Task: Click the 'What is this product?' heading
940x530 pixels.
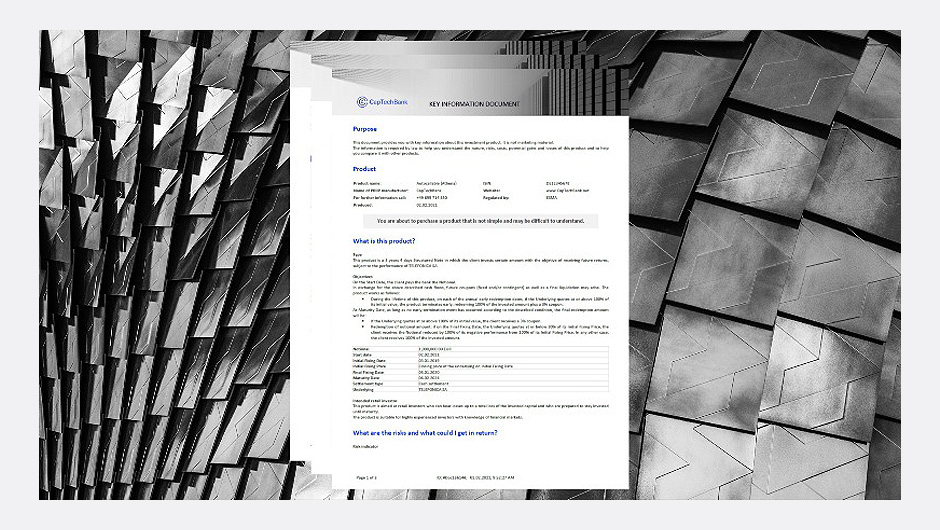Action: pyautogui.click(x=384, y=241)
